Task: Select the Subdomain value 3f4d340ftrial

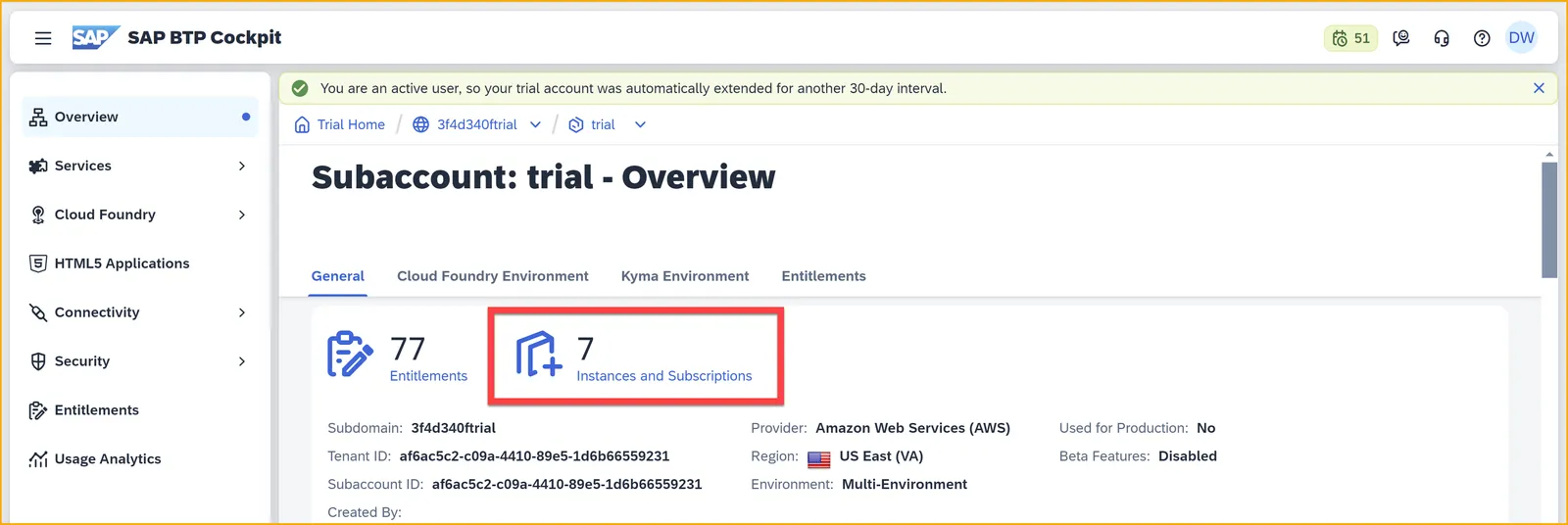Action: tap(454, 428)
